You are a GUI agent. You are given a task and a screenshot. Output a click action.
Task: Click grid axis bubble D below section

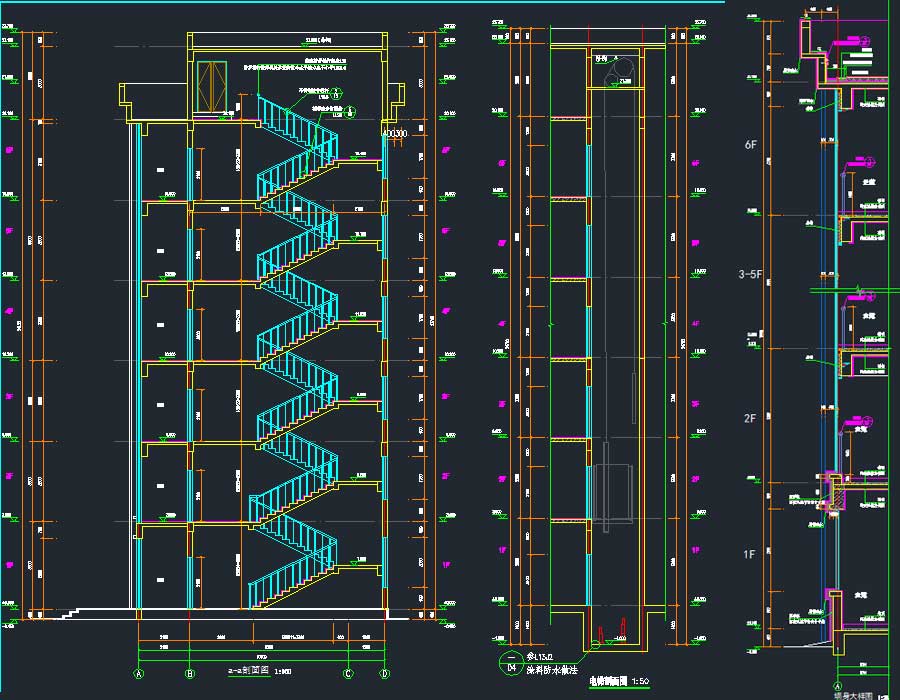pos(384,673)
